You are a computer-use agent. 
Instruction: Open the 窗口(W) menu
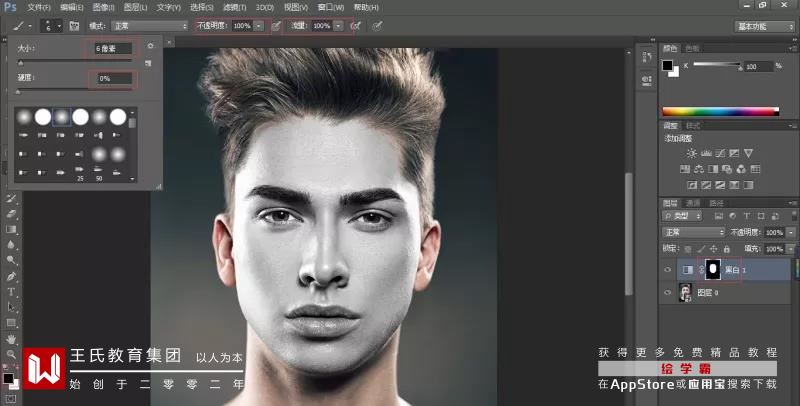[x=331, y=8]
